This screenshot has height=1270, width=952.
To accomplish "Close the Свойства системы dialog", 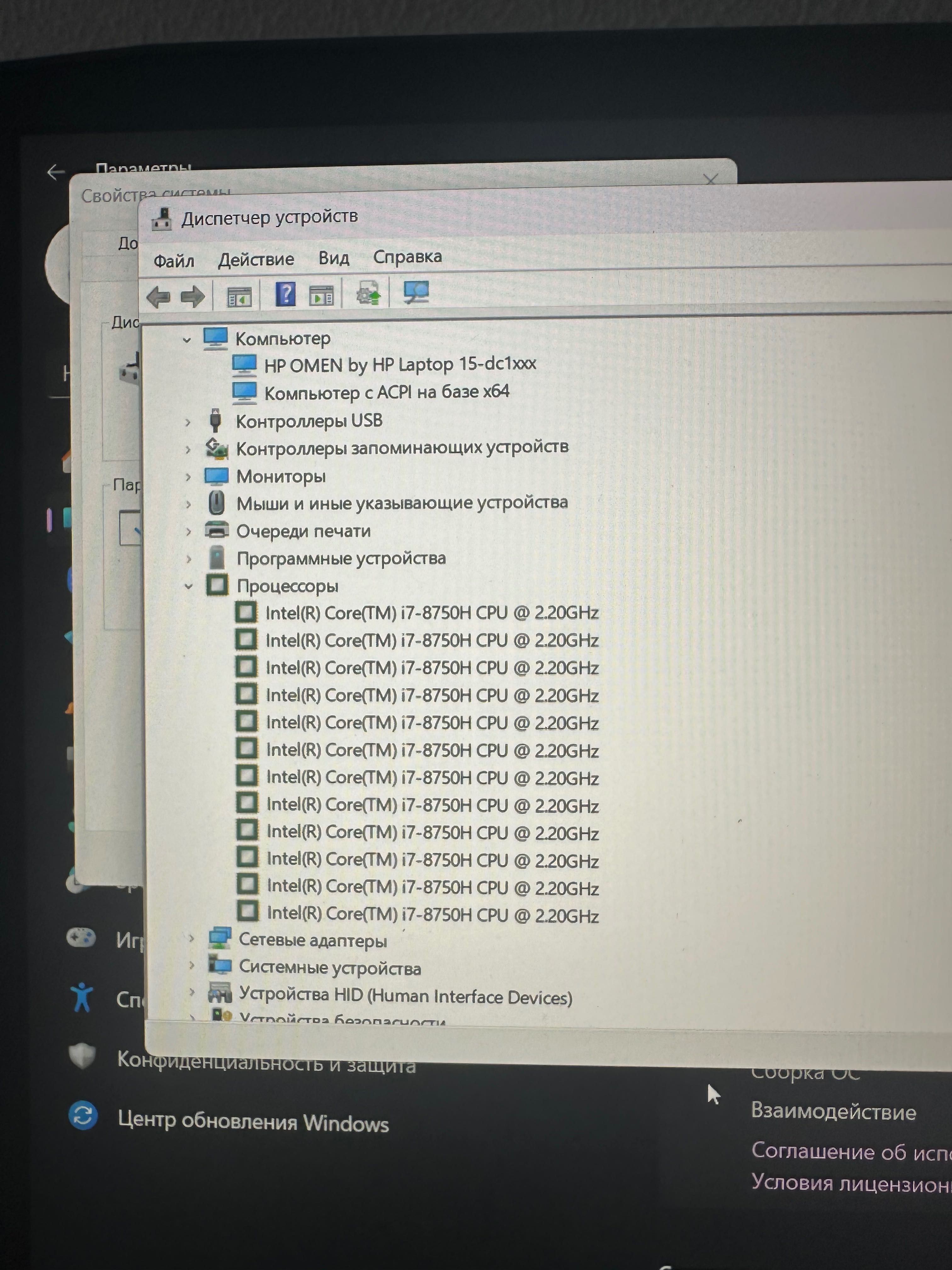I will coord(711,180).
